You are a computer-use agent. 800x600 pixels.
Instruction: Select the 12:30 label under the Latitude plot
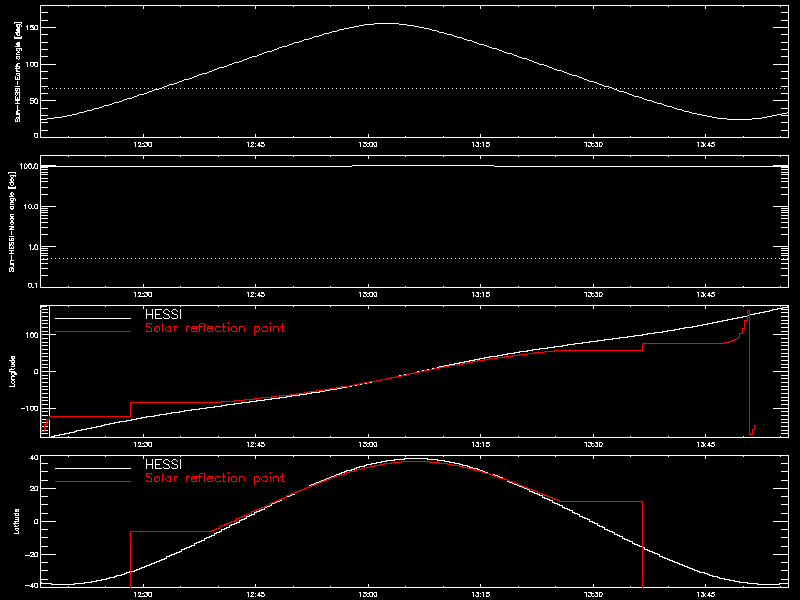143,595
